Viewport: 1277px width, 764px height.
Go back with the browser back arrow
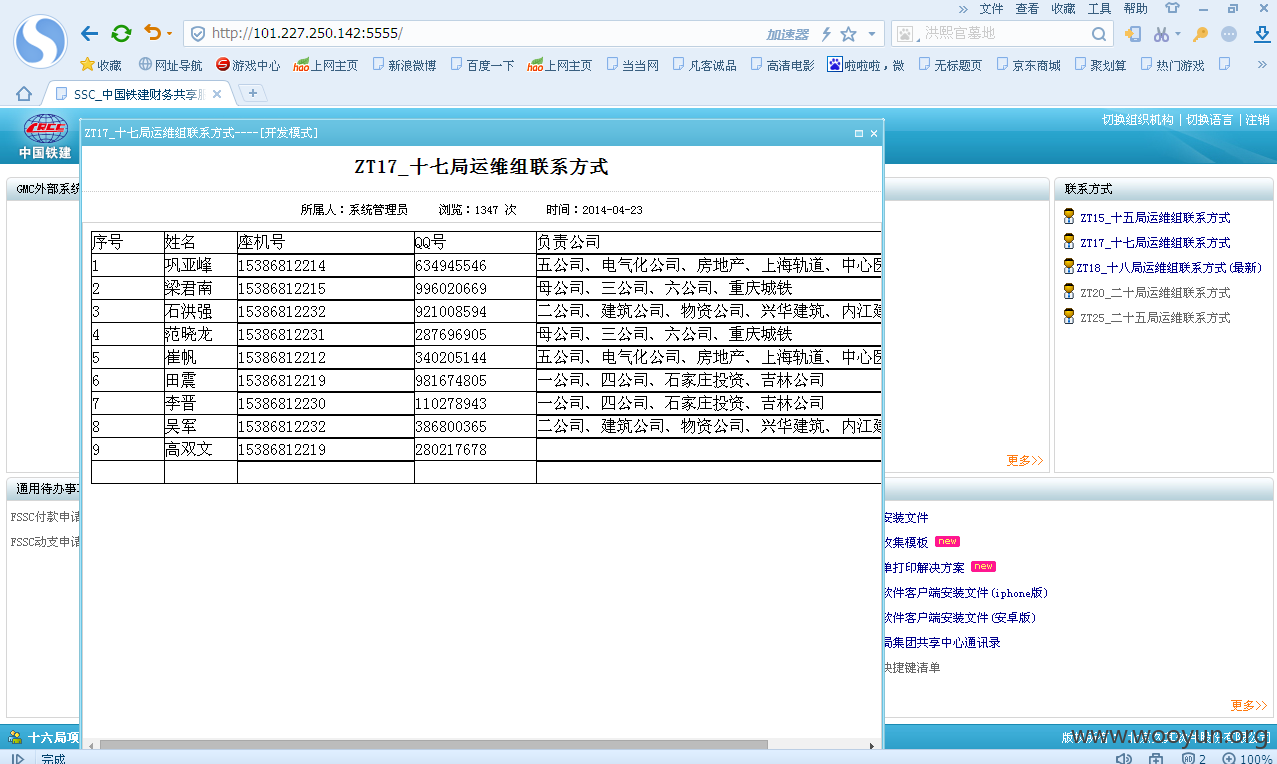(90, 34)
